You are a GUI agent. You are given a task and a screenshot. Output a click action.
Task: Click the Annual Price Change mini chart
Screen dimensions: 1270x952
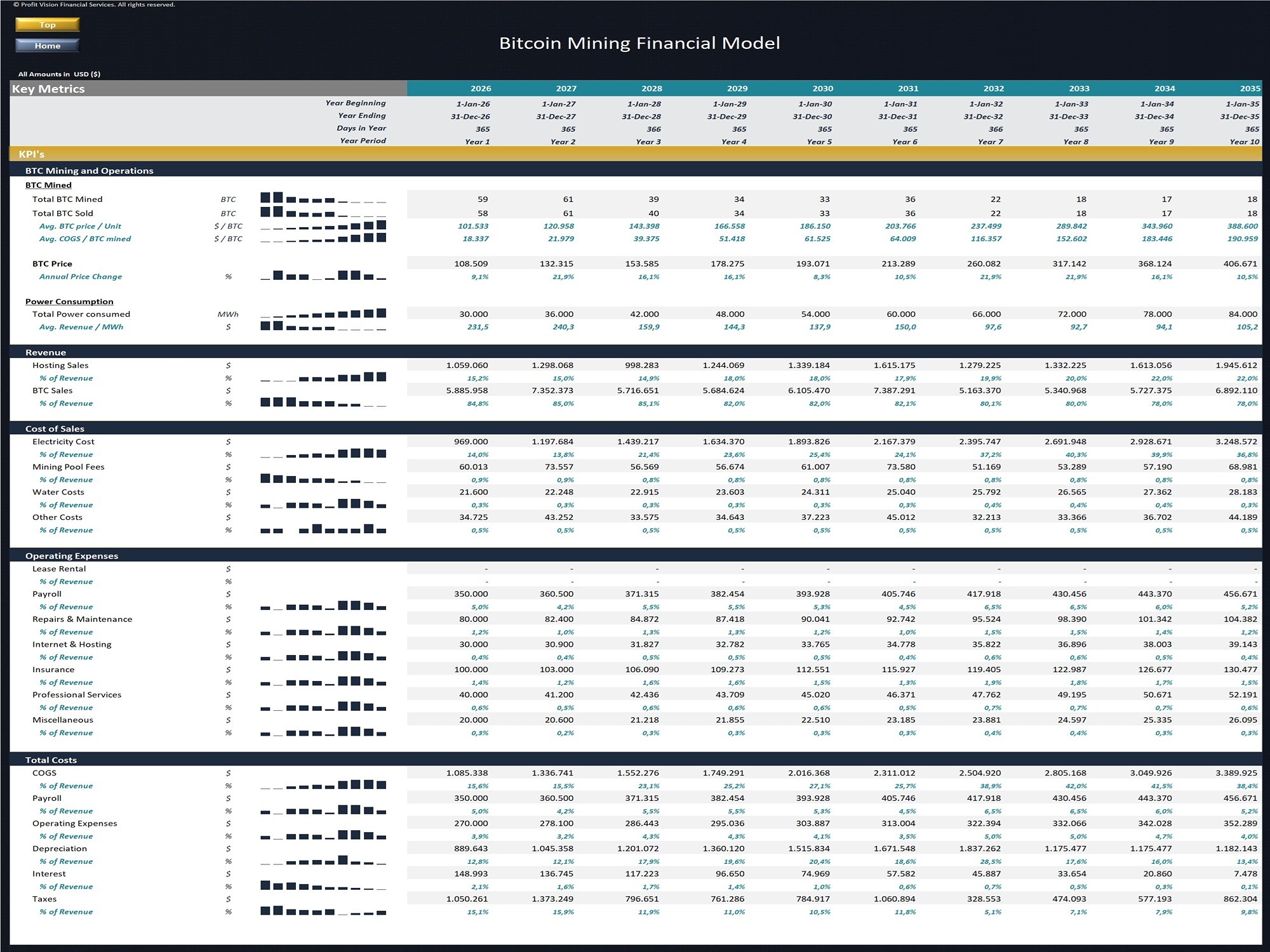tap(324, 276)
